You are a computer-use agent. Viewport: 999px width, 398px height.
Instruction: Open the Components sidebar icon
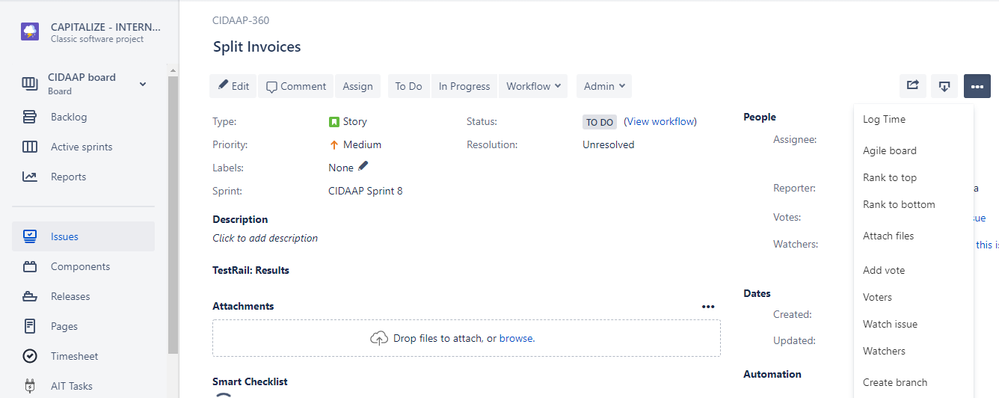pos(29,267)
